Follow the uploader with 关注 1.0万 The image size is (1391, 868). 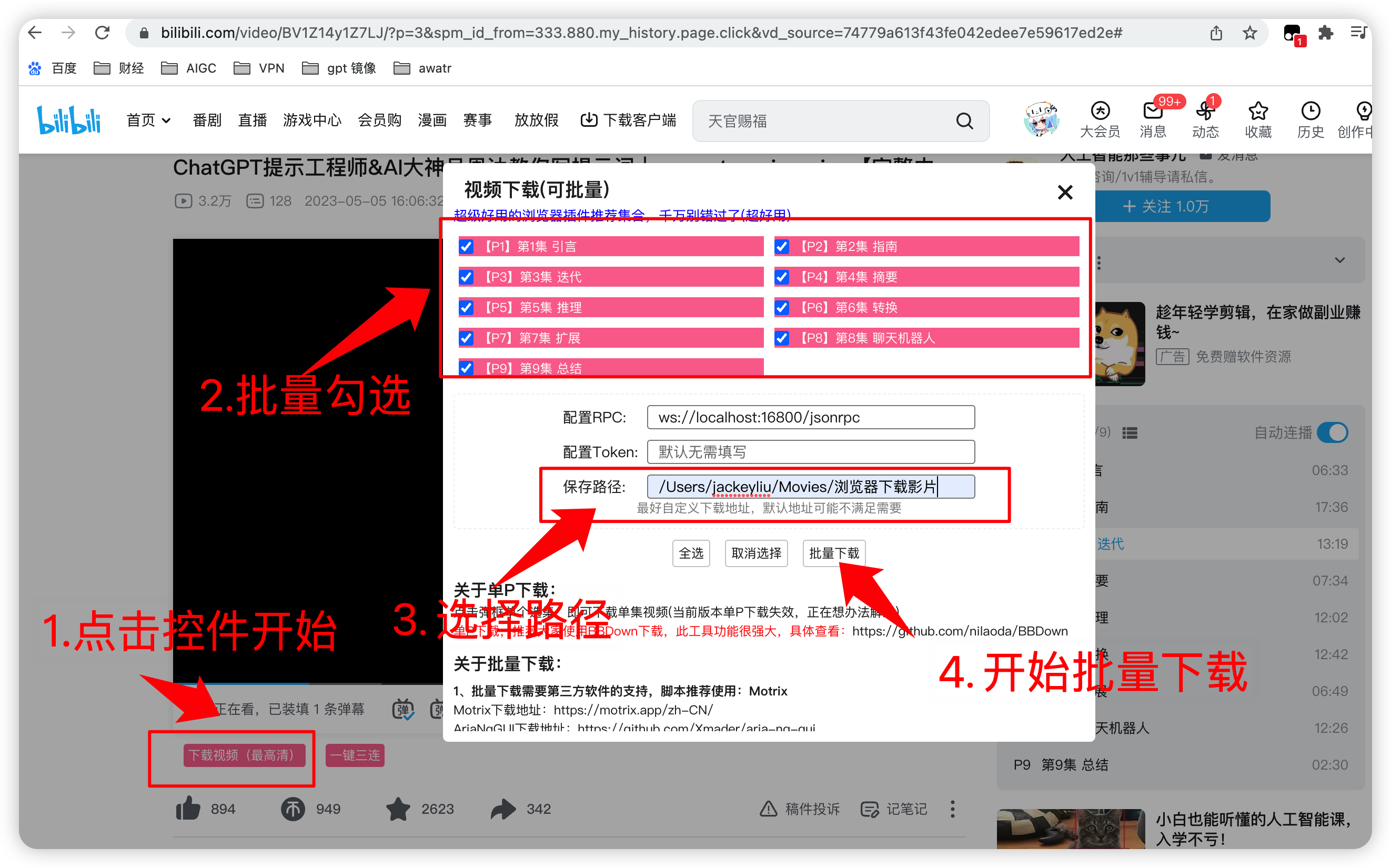pos(1183,206)
